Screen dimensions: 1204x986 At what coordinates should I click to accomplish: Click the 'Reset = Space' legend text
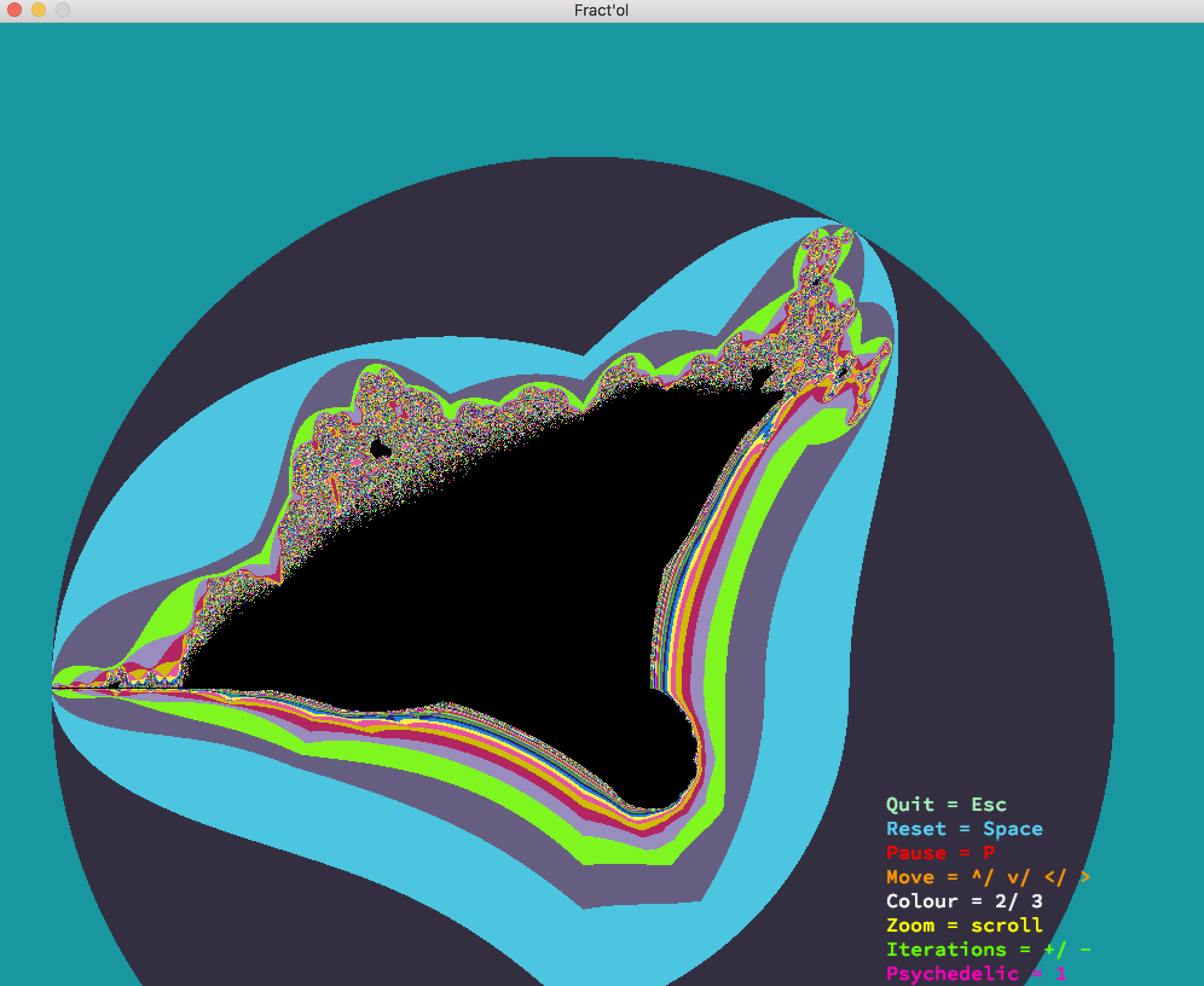pyautogui.click(x=964, y=829)
